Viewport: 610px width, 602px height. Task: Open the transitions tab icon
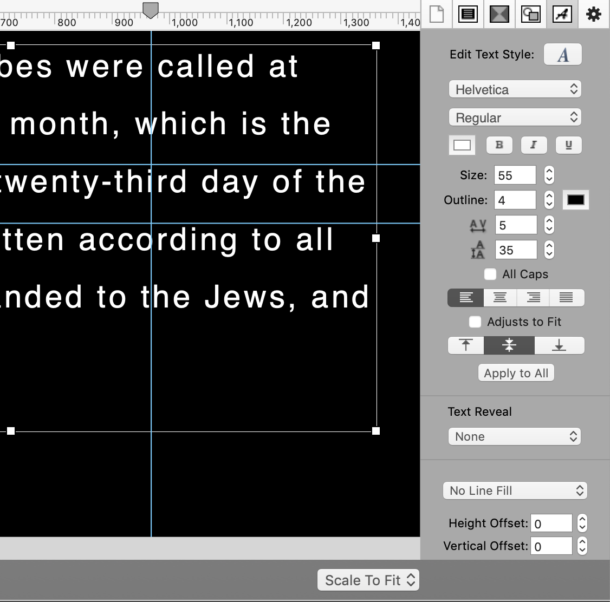pyautogui.click(x=499, y=14)
